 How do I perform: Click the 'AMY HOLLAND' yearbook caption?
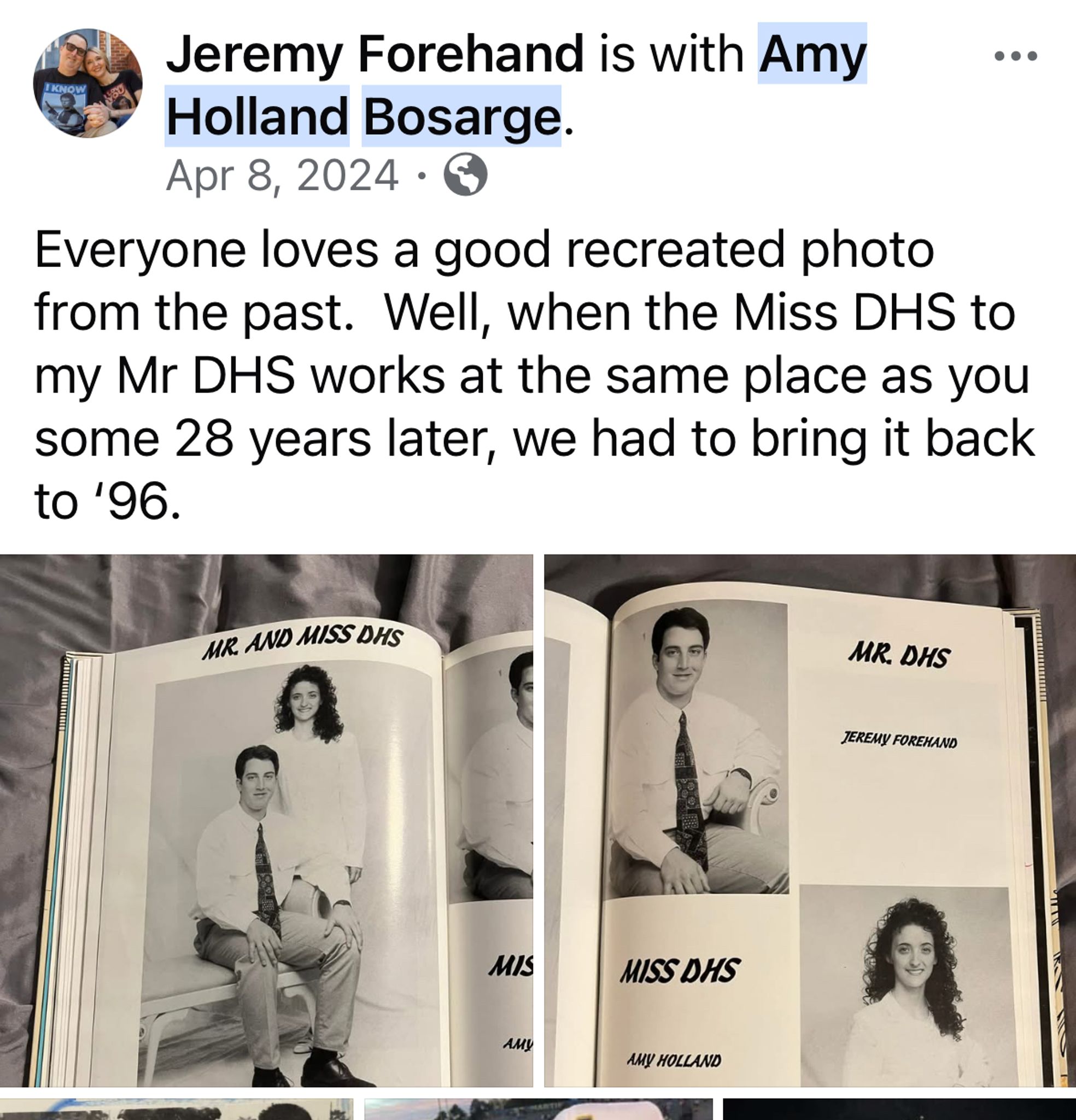pos(674,1060)
